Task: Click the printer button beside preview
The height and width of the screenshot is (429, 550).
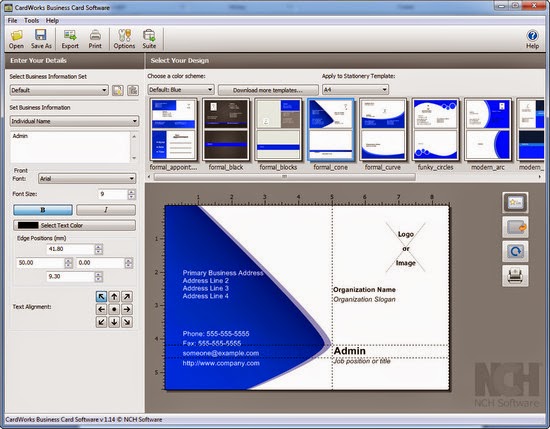Action: [x=515, y=276]
